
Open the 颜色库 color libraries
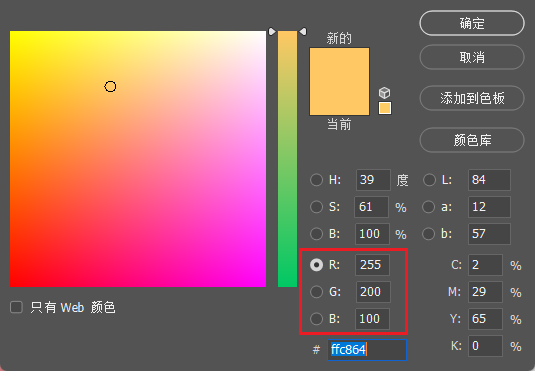[472, 140]
